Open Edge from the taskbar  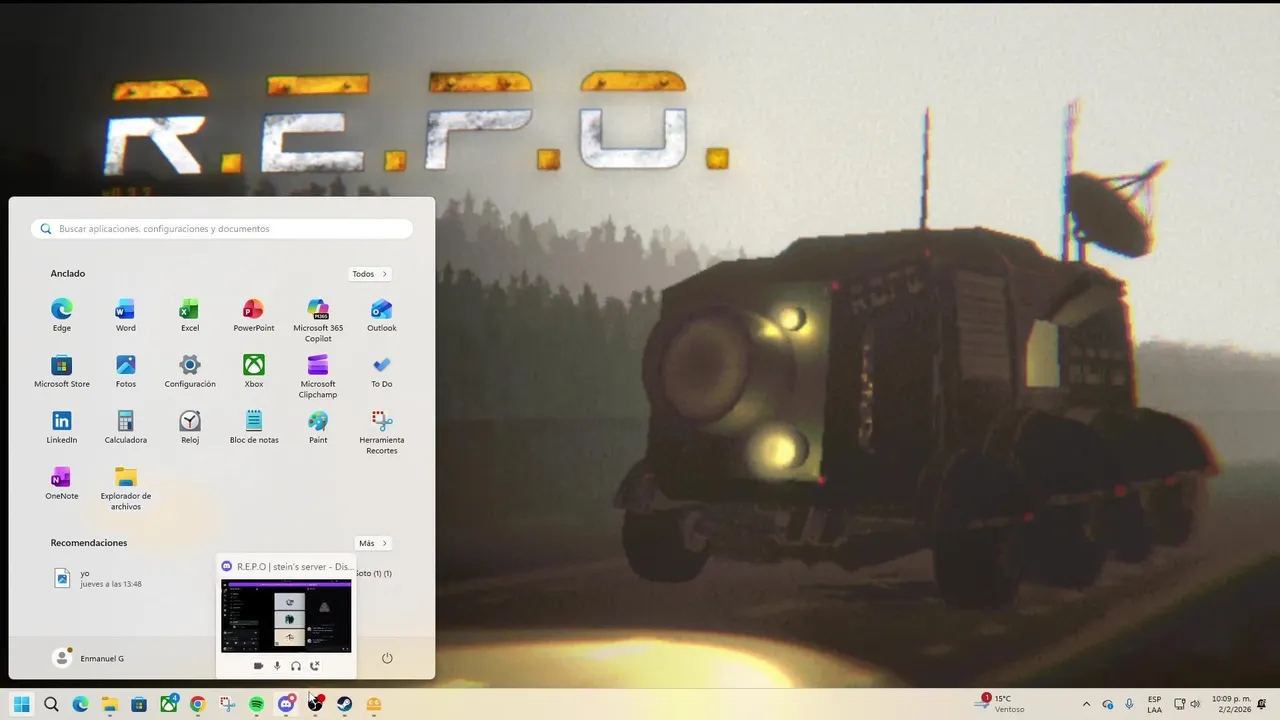(x=80, y=704)
